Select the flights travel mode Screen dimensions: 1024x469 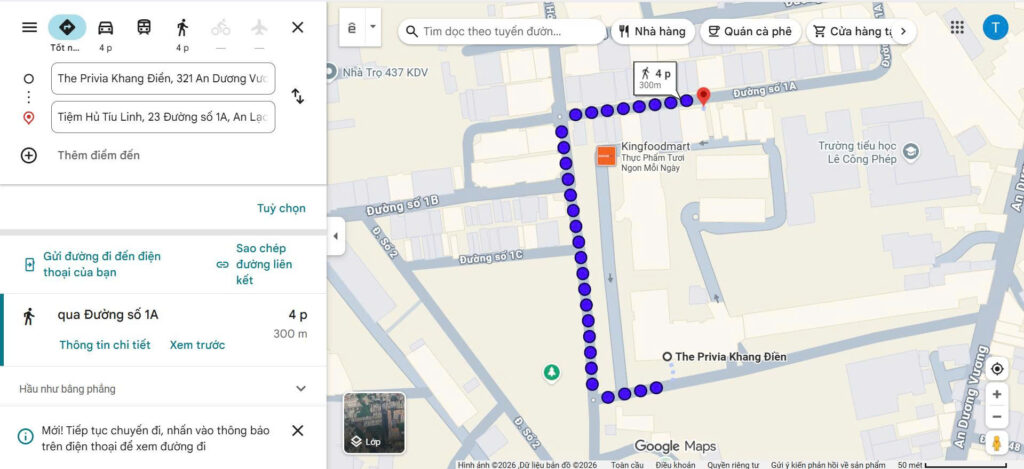point(259,27)
